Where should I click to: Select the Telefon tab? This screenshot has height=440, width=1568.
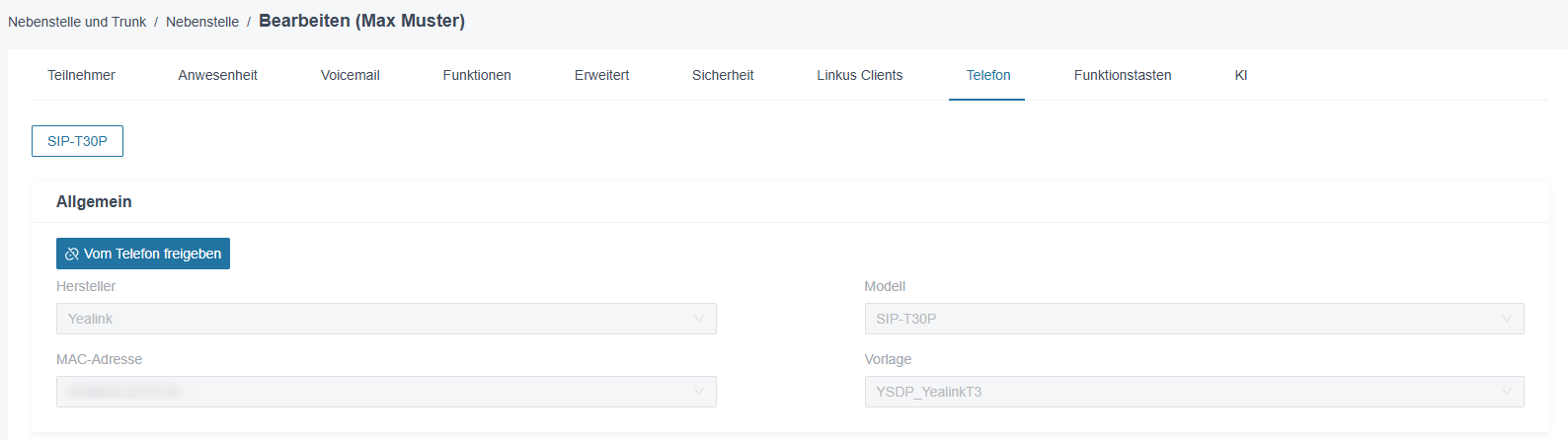click(x=988, y=75)
